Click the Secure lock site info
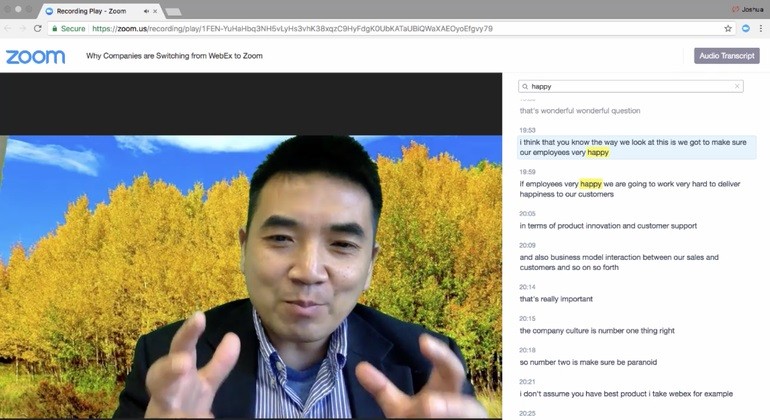 pos(69,28)
